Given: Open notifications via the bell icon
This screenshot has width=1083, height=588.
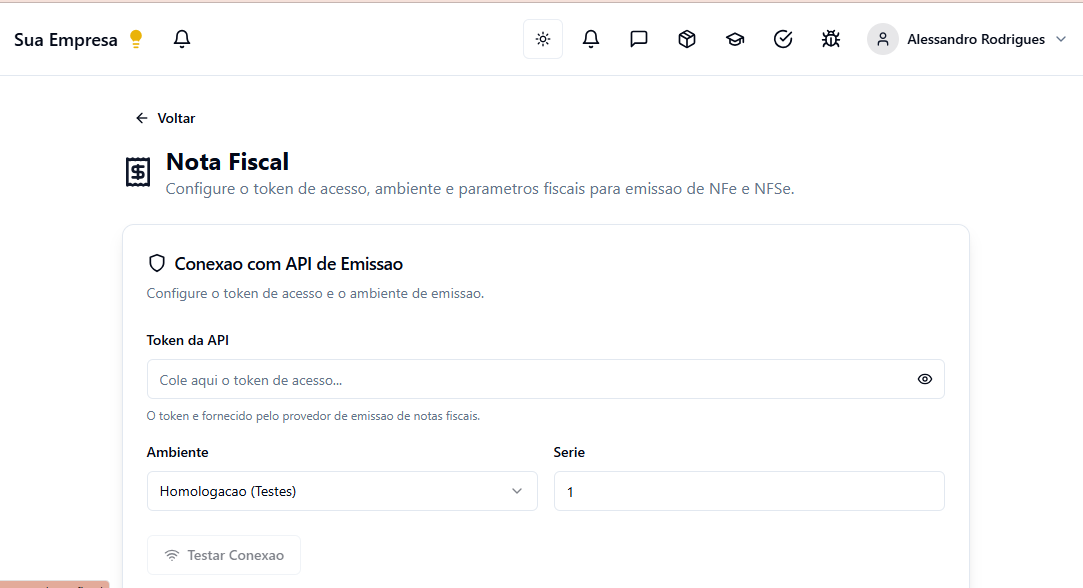Looking at the screenshot, I should point(590,38).
